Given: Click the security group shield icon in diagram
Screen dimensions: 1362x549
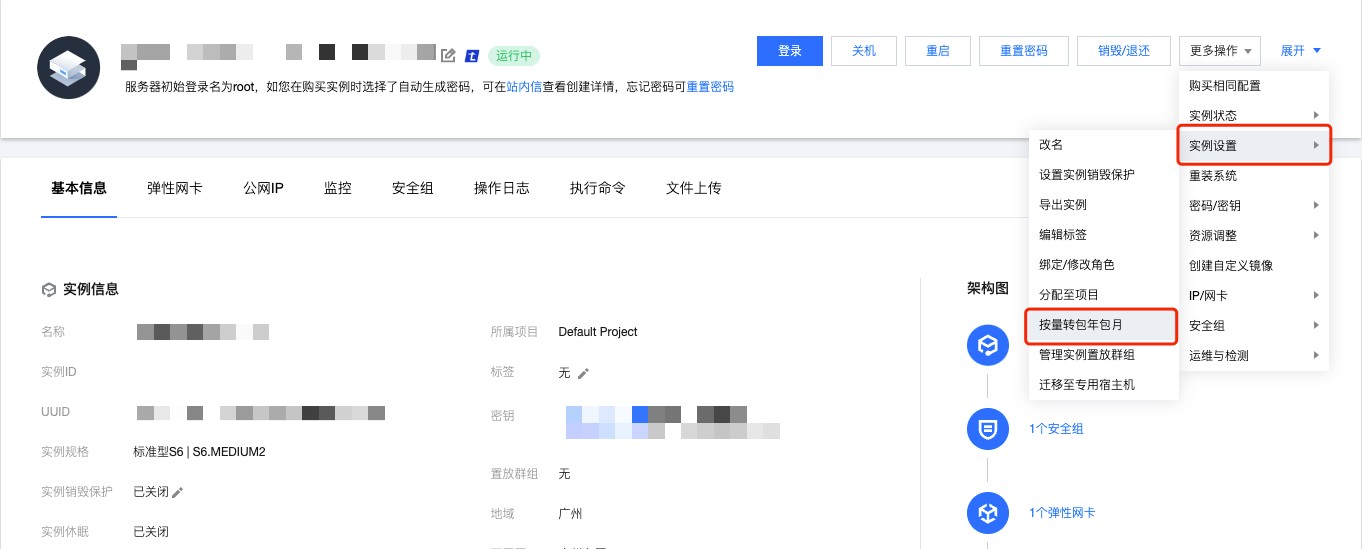Looking at the screenshot, I should click(987, 429).
